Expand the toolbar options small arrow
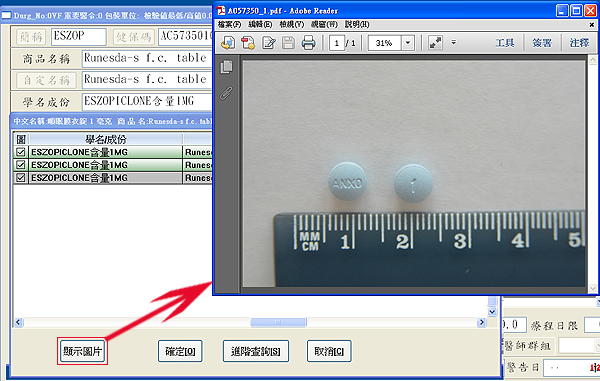This screenshot has width=600, height=381. (453, 42)
